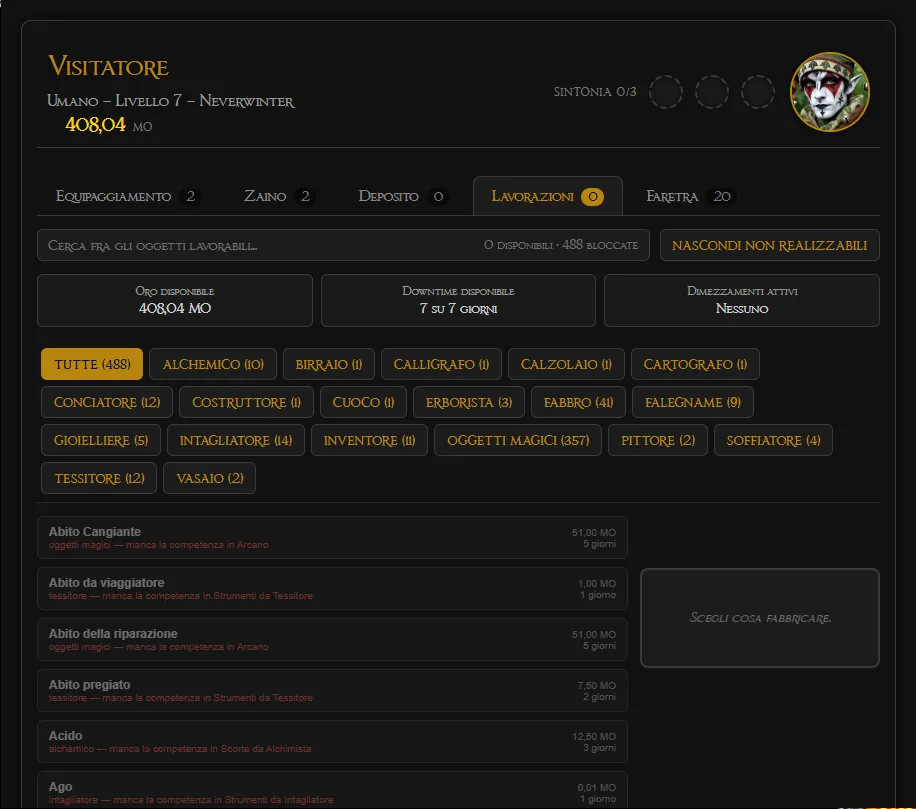Choose the Ago recipe row
The width and height of the screenshot is (916, 809).
pos(332,790)
